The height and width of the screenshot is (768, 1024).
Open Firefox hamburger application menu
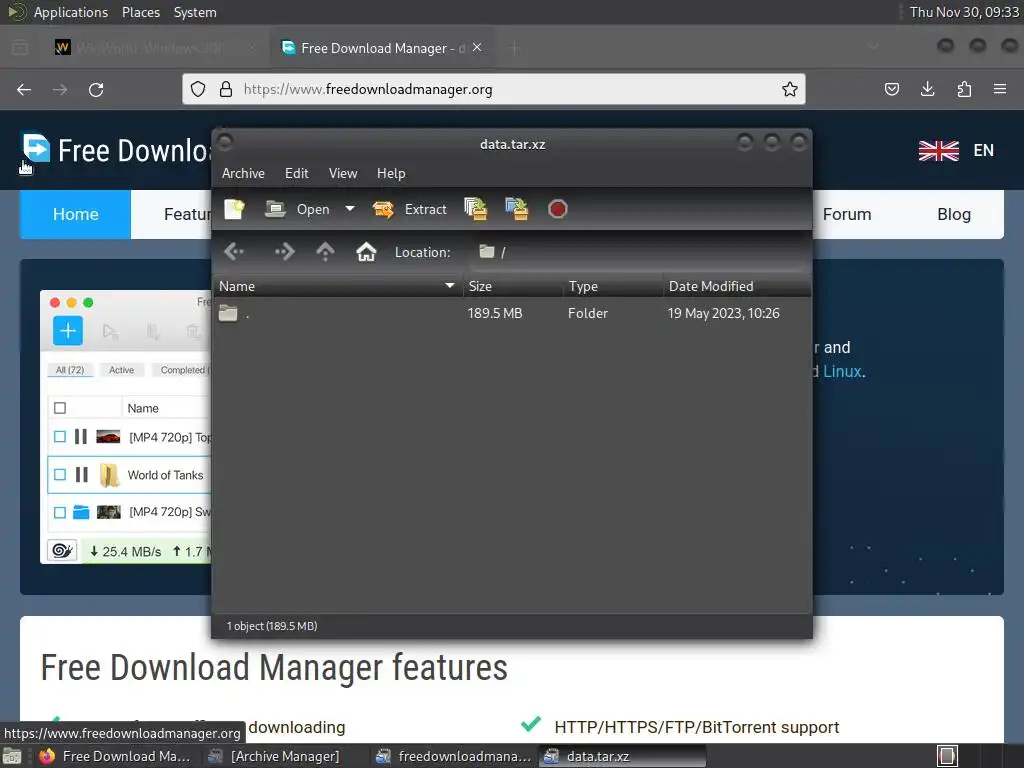click(x=1000, y=89)
